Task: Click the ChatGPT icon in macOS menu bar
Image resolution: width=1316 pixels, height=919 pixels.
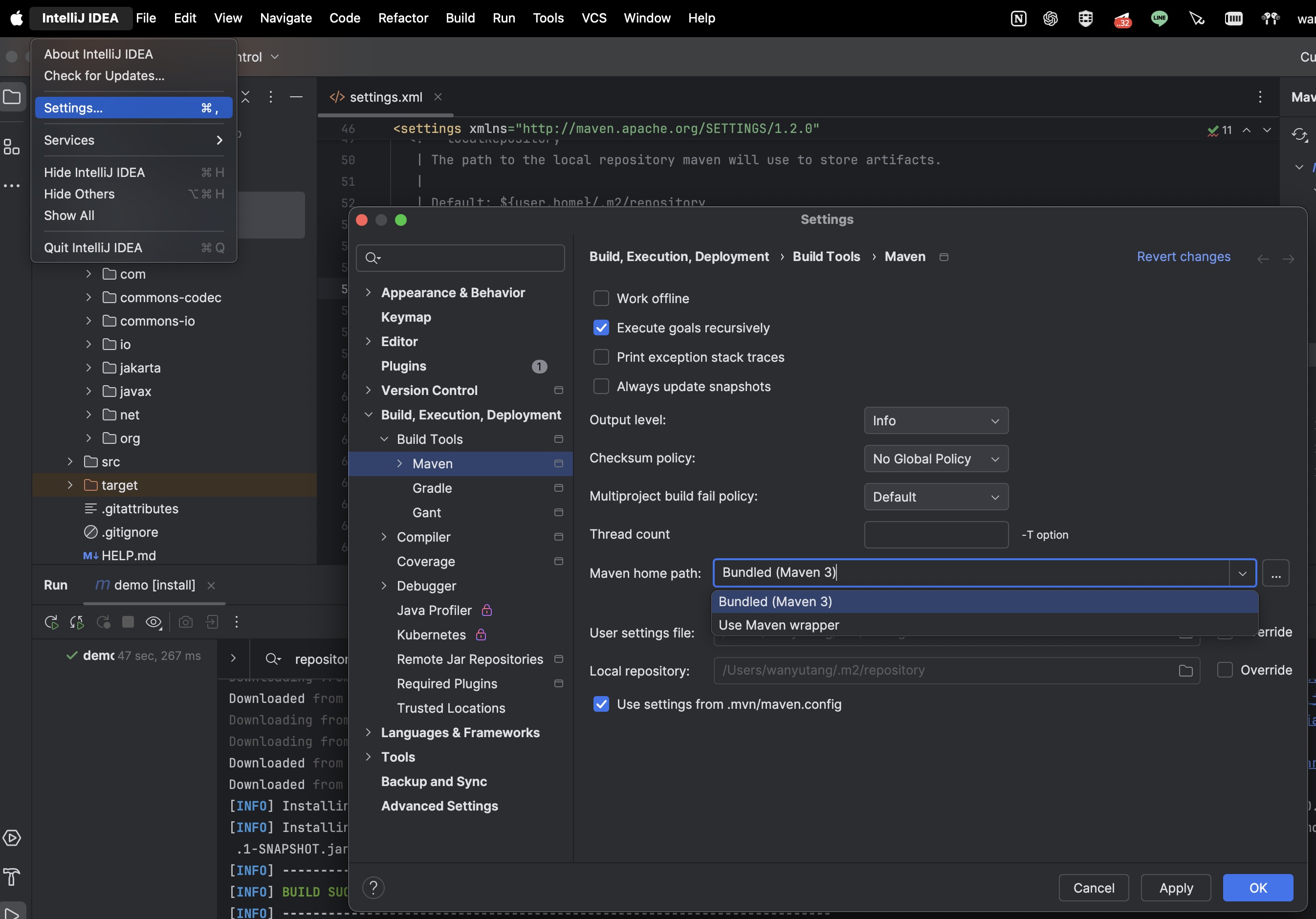Action: [1051, 19]
